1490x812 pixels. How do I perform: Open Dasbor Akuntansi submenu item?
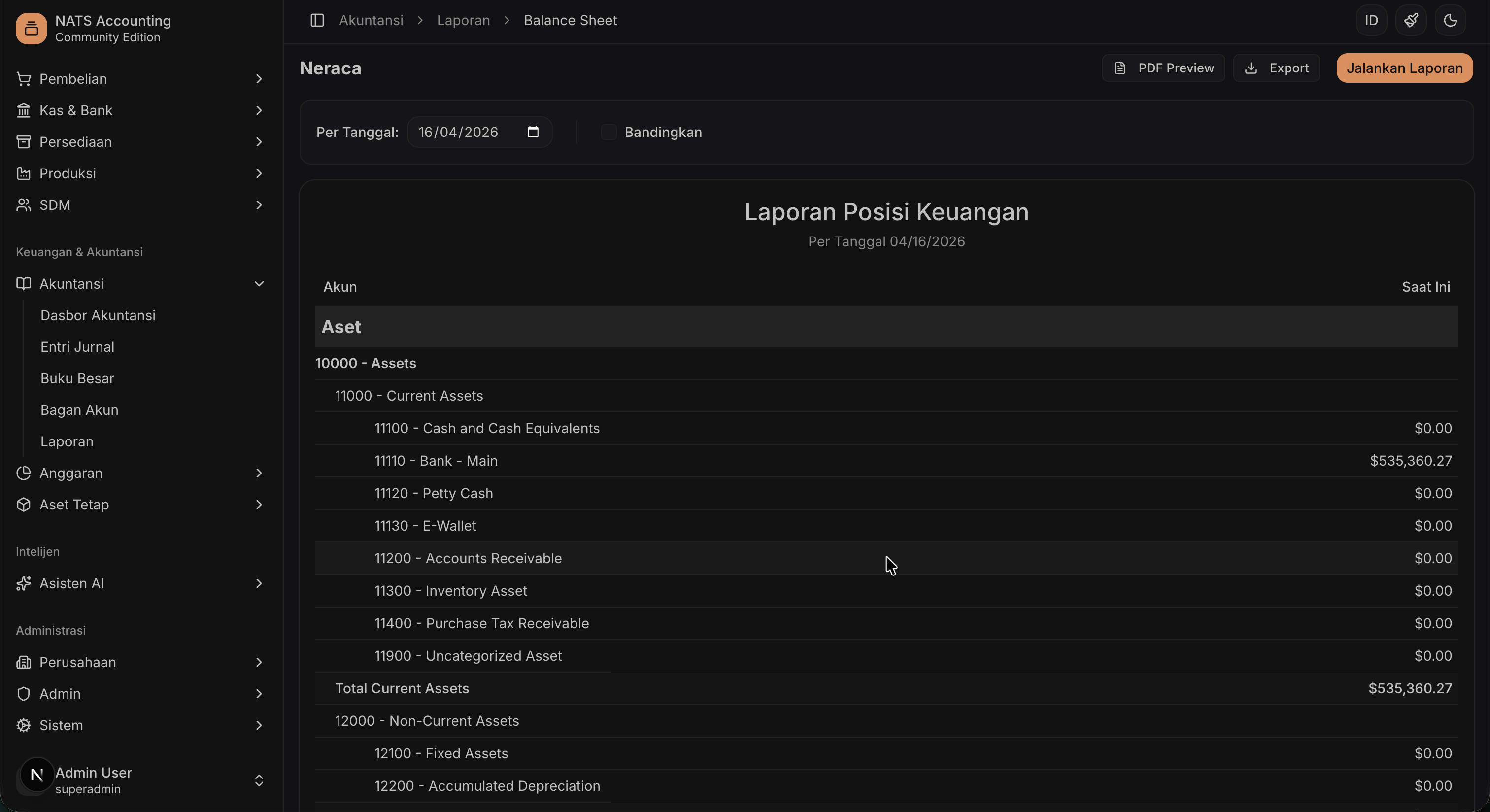pos(98,316)
